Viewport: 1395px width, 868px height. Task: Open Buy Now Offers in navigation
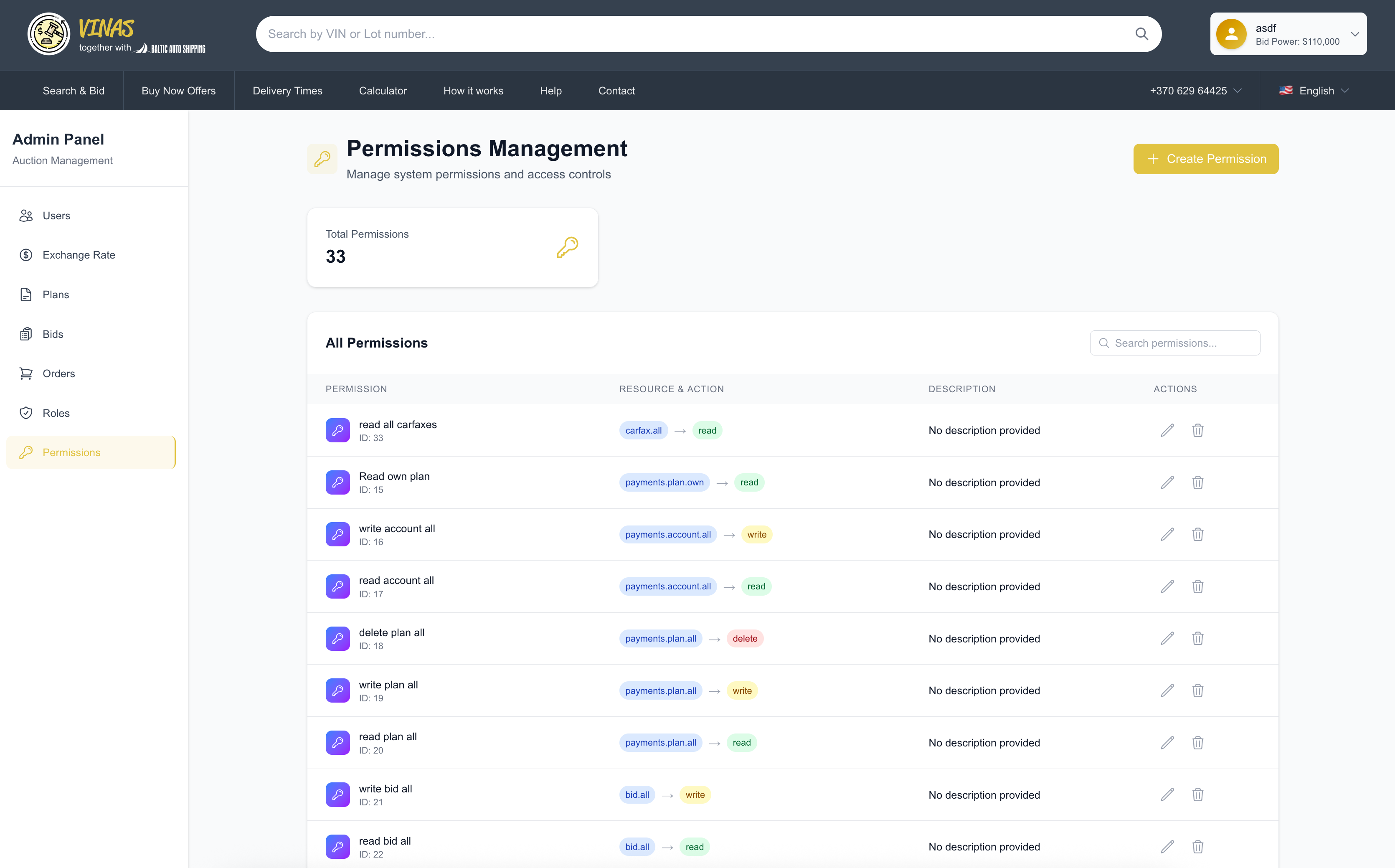[x=178, y=91]
